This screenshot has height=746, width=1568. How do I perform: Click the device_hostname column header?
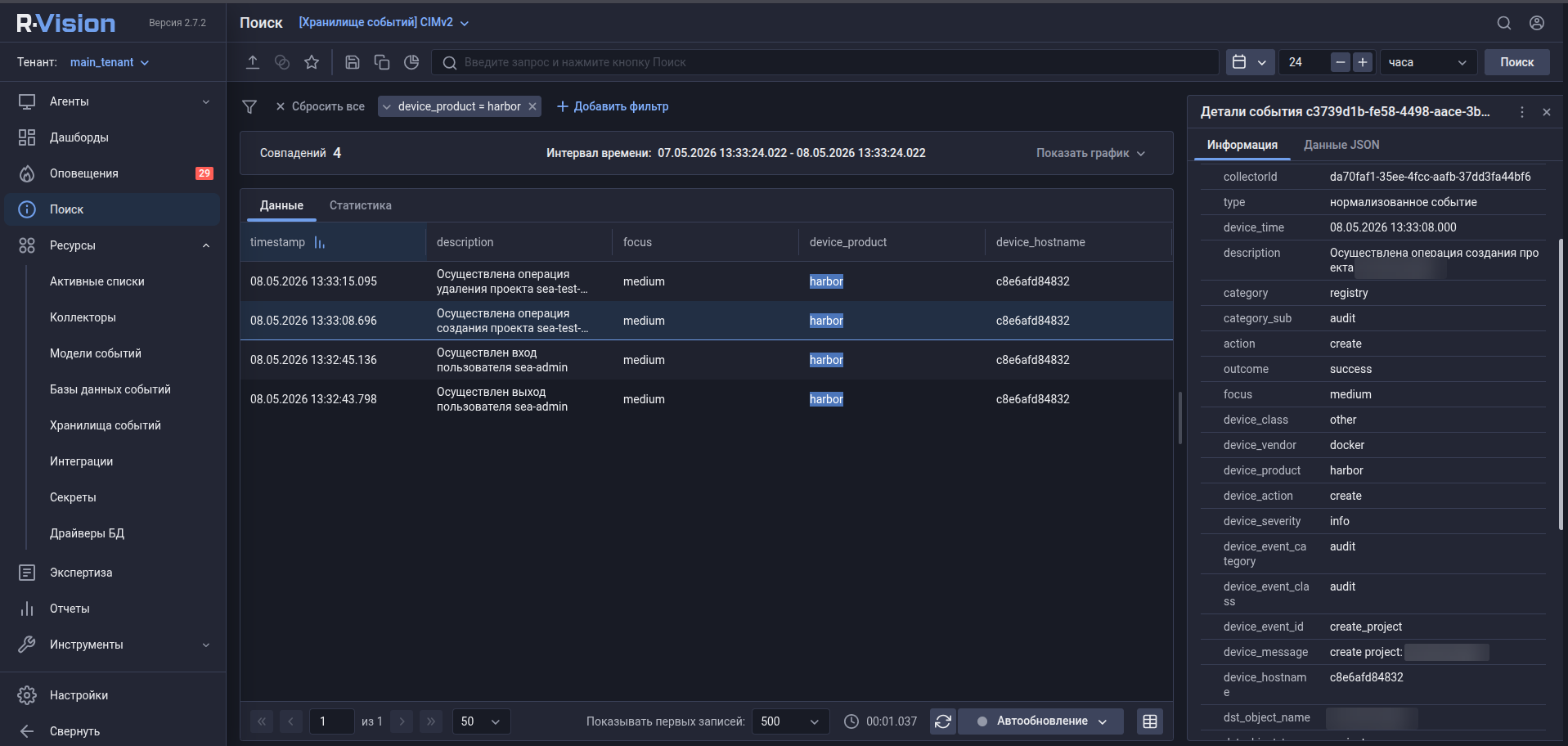[1040, 242]
